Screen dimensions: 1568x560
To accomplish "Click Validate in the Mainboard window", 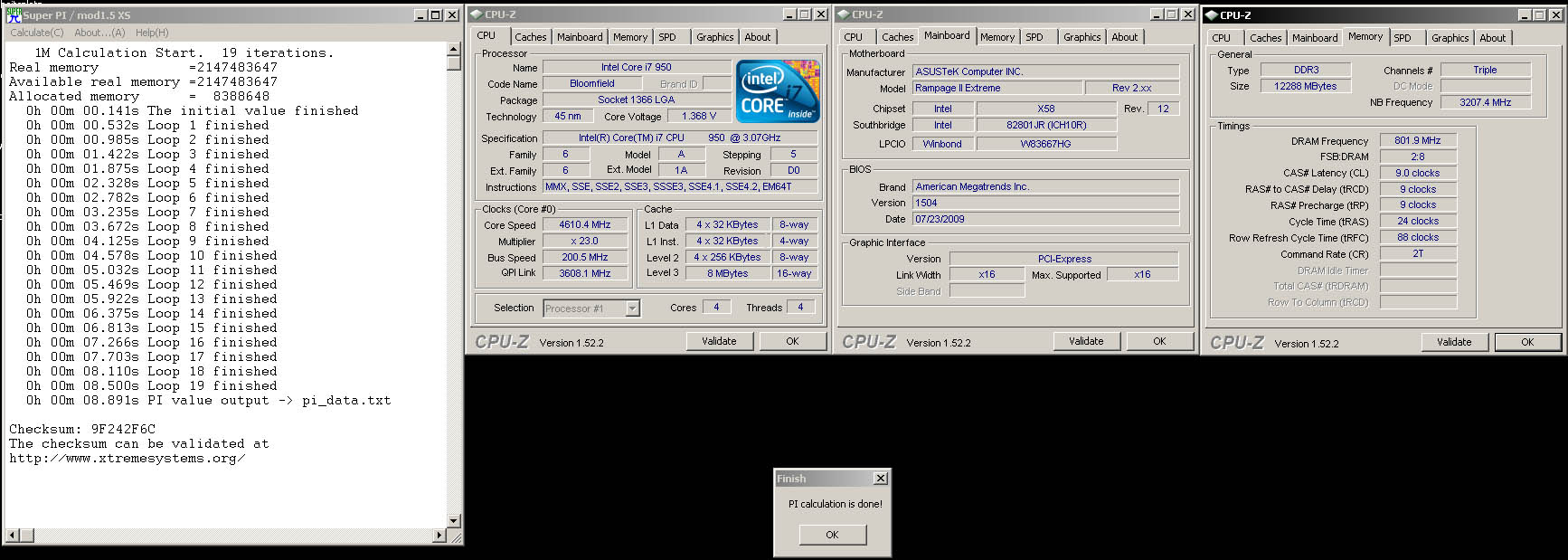I will pyautogui.click(x=1086, y=341).
